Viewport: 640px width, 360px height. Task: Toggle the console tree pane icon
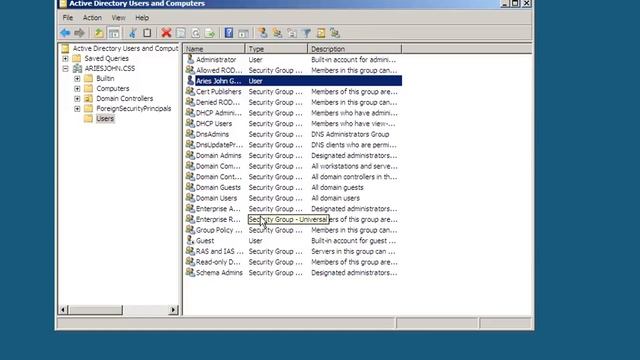pos(114,33)
